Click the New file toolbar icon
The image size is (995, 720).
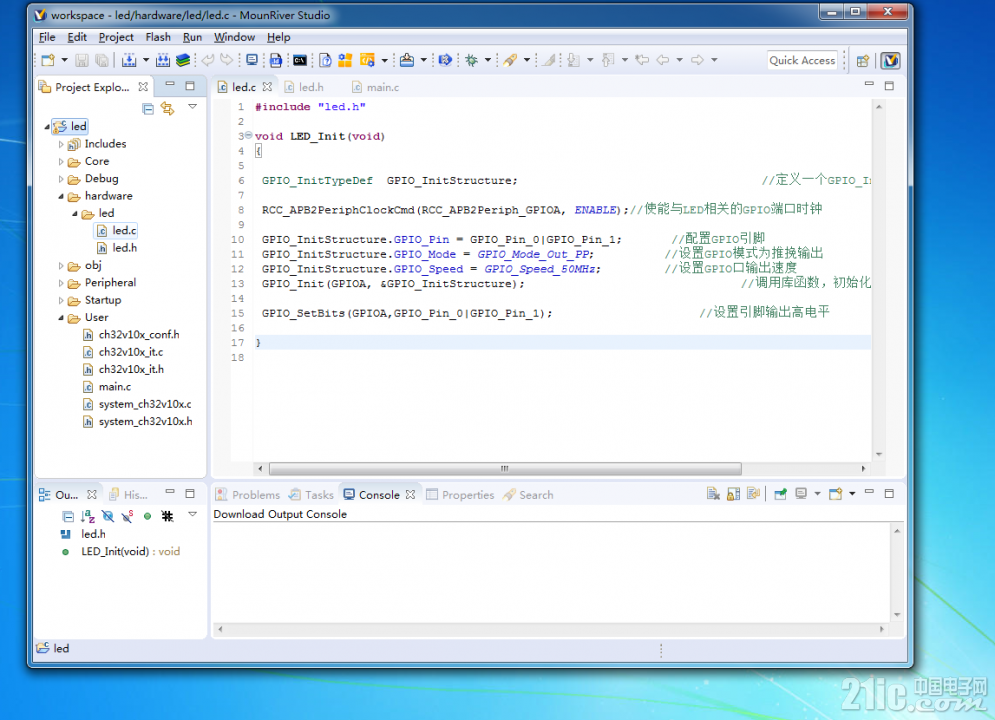[48, 60]
